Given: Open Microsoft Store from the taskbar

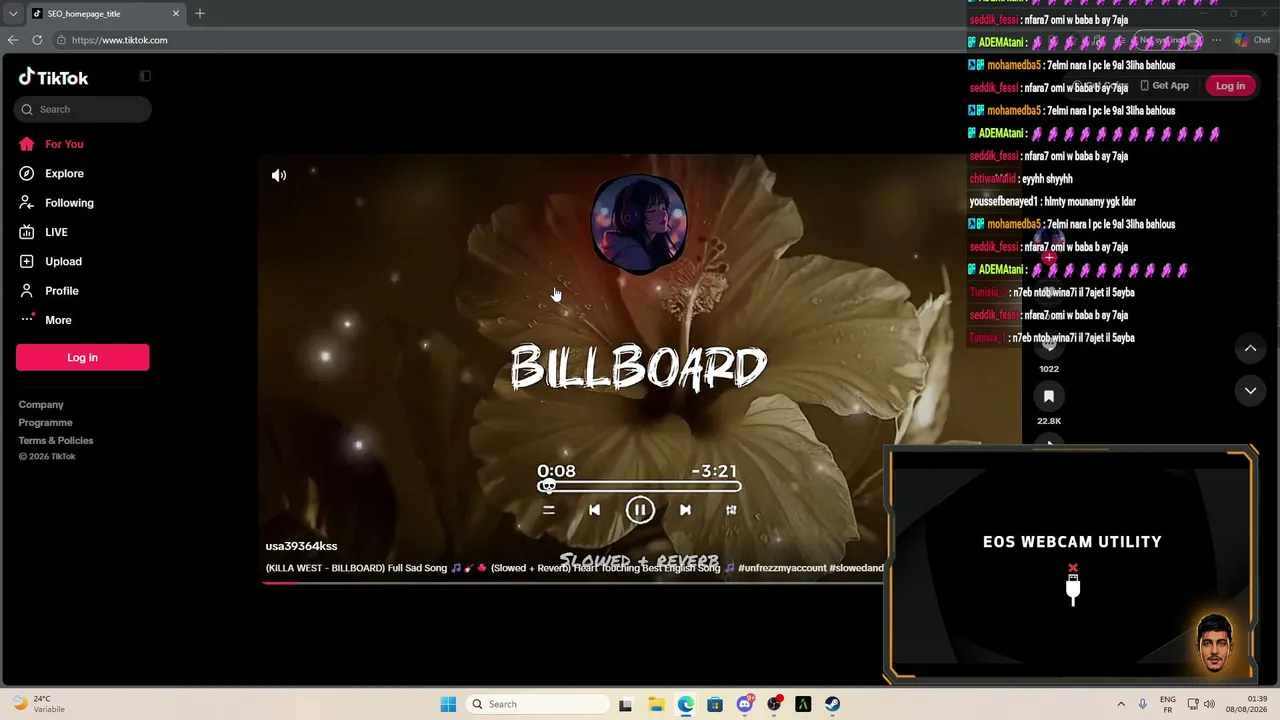Looking at the screenshot, I should (715, 704).
